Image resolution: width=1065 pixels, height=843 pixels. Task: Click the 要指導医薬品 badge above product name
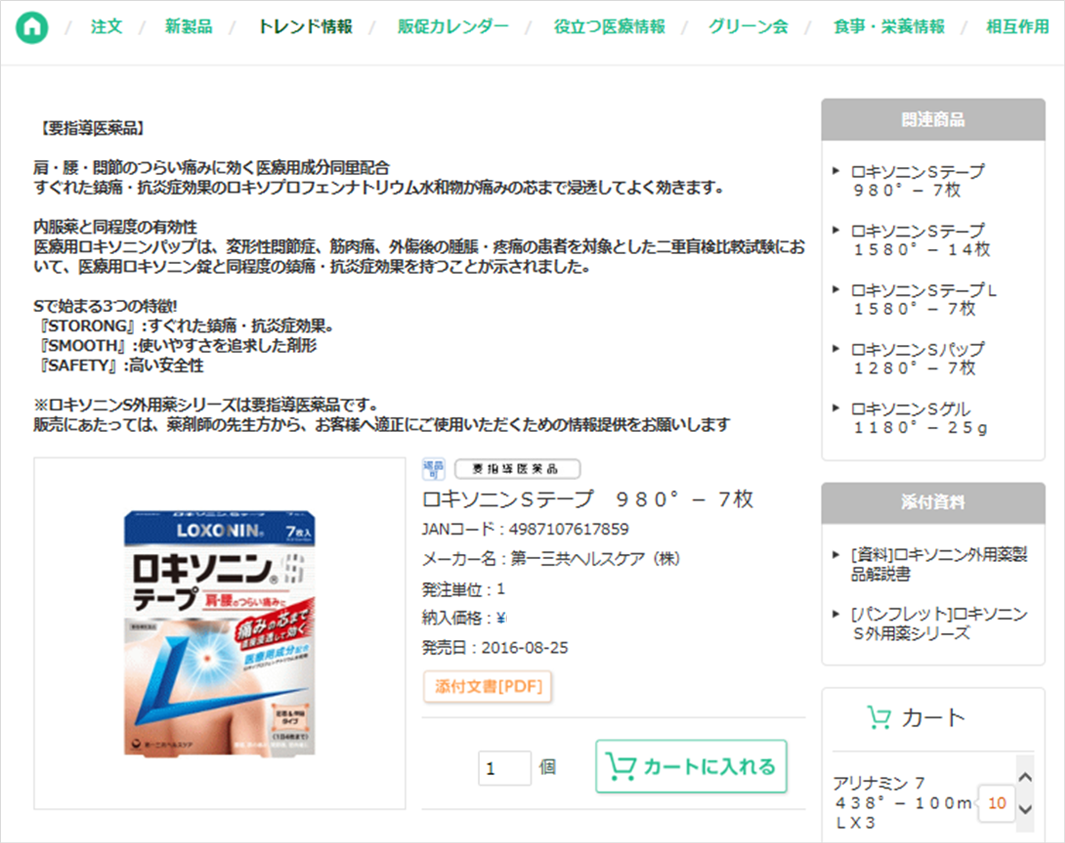pyautogui.click(x=518, y=469)
